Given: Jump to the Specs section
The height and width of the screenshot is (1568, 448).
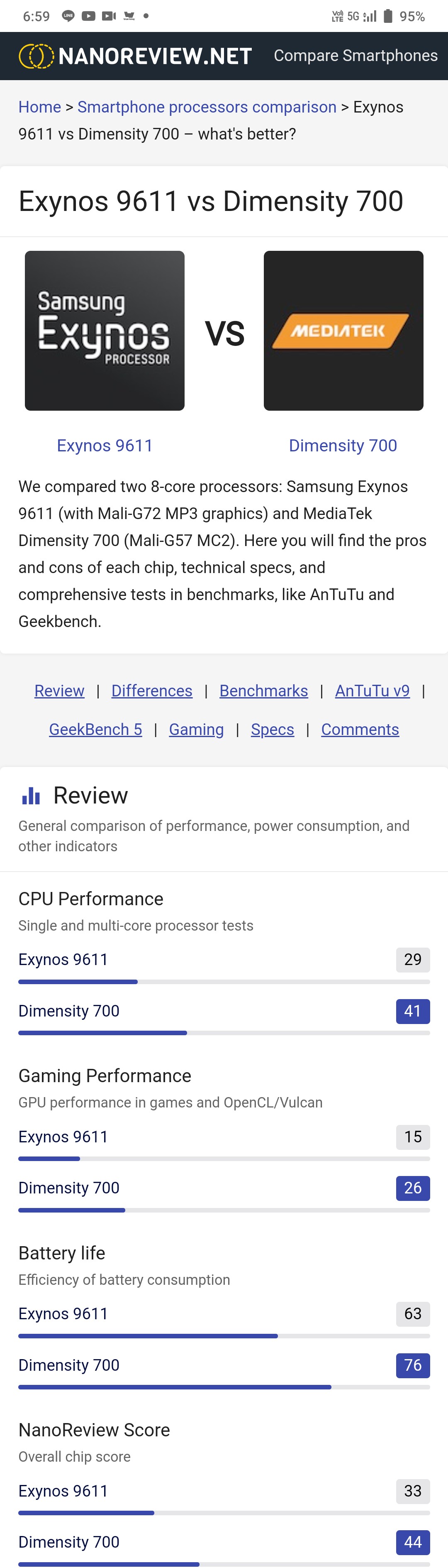Looking at the screenshot, I should [x=272, y=729].
